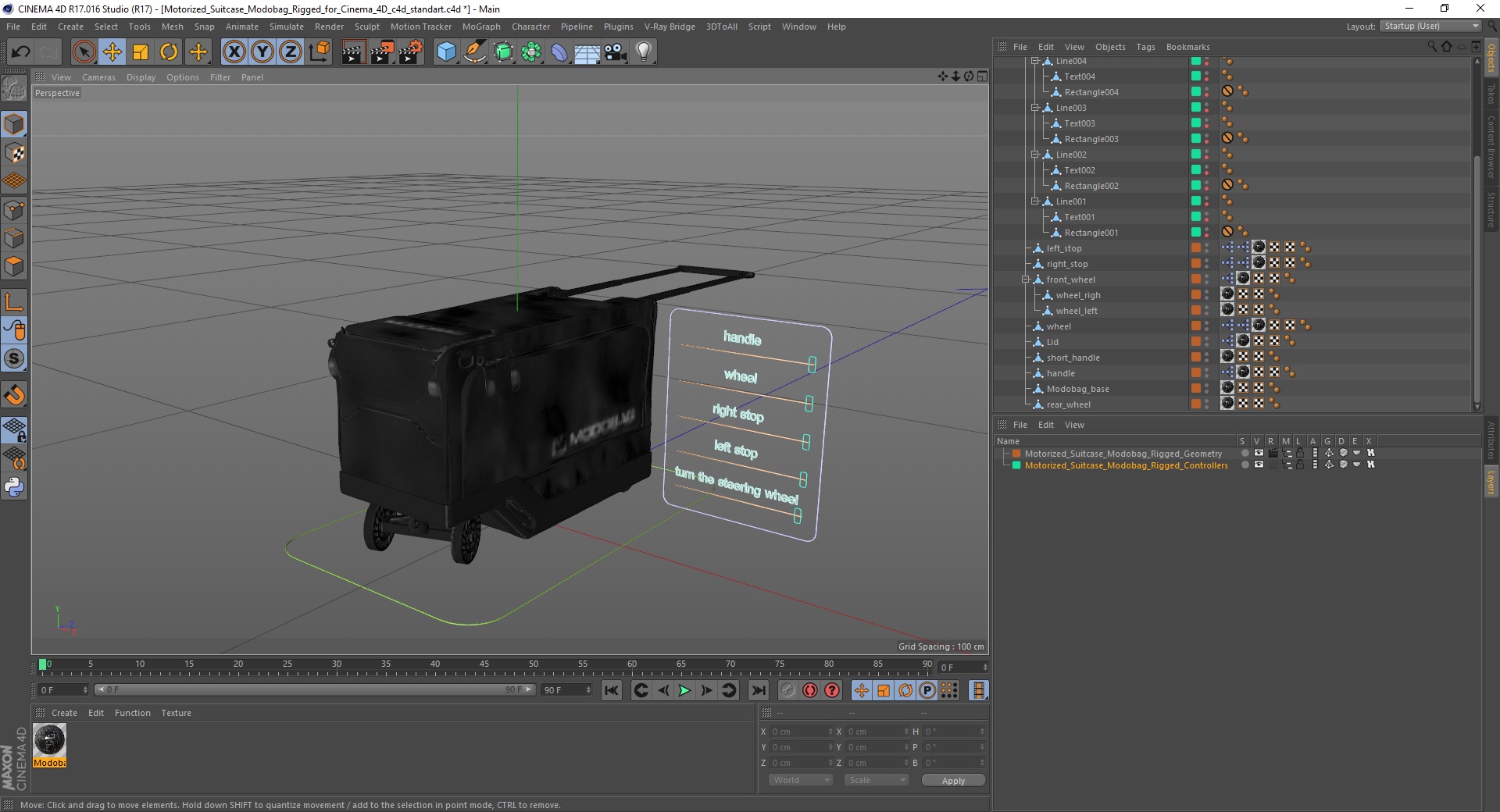Toggle Y axis lock
This screenshot has width=1500, height=812.
(x=262, y=52)
